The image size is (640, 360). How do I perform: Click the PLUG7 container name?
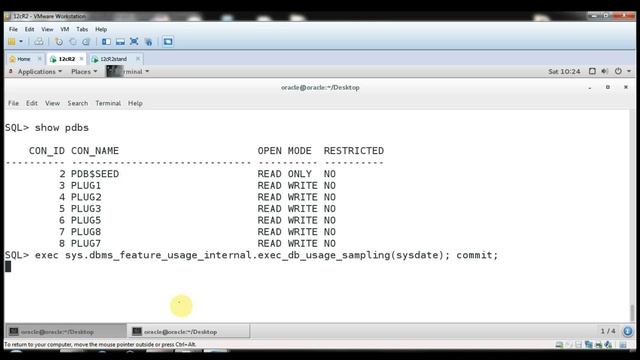tap(86, 244)
